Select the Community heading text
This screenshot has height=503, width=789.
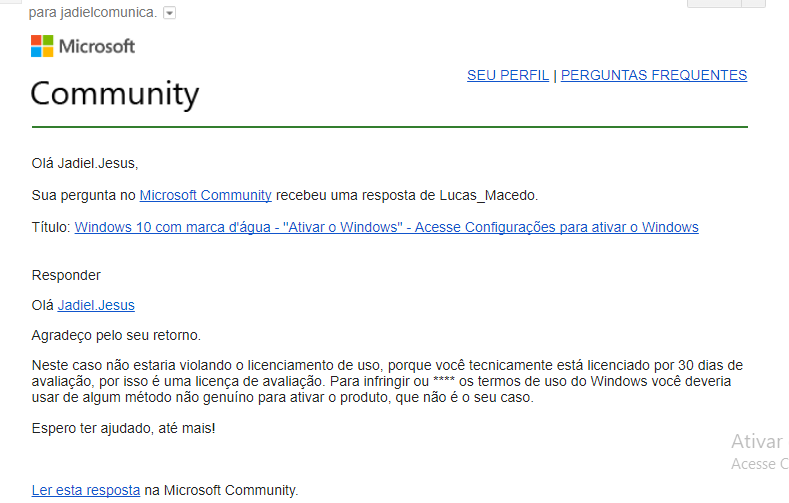115,94
